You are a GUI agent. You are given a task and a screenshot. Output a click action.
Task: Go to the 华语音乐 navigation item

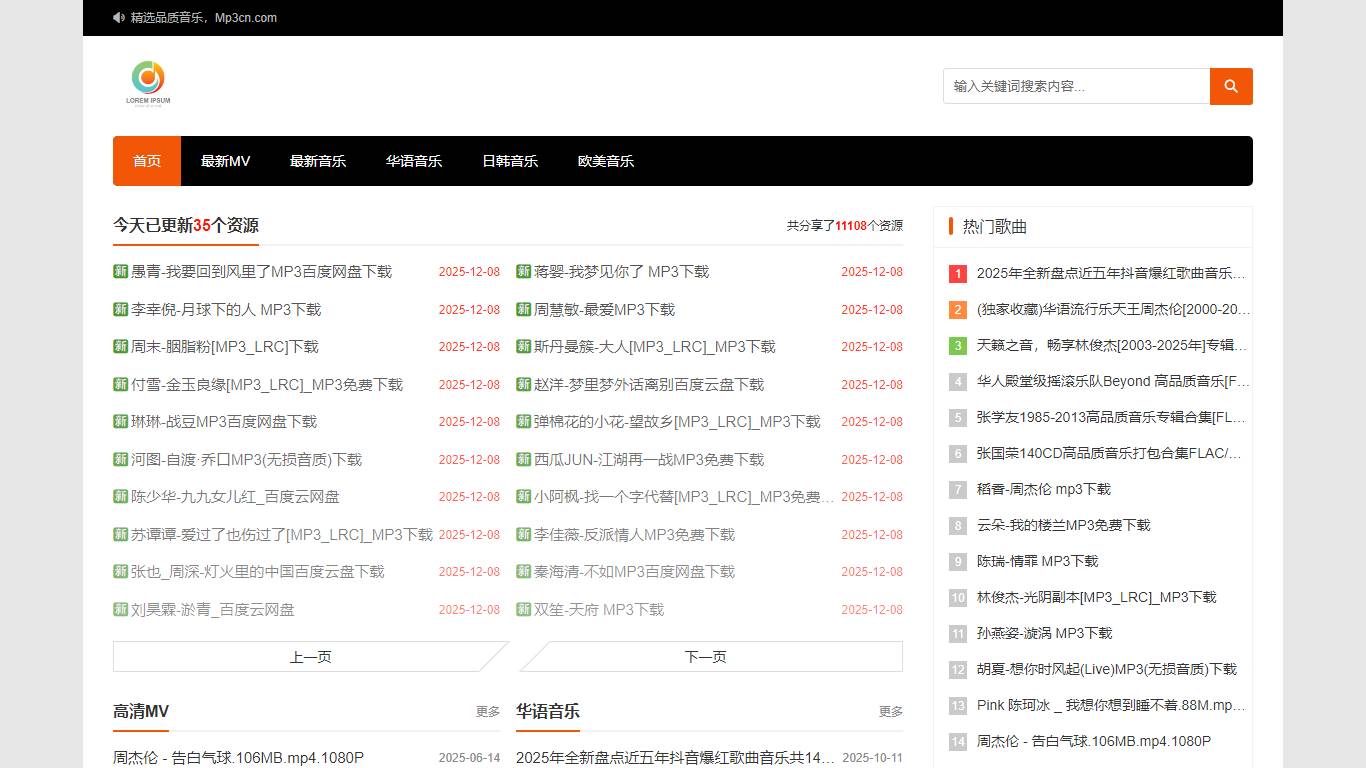[x=414, y=161]
